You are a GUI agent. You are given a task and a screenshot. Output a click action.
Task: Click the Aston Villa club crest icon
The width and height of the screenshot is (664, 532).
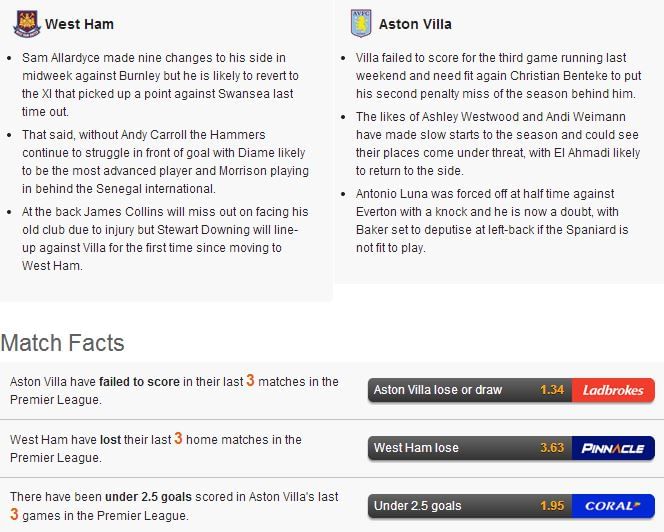coord(361,24)
